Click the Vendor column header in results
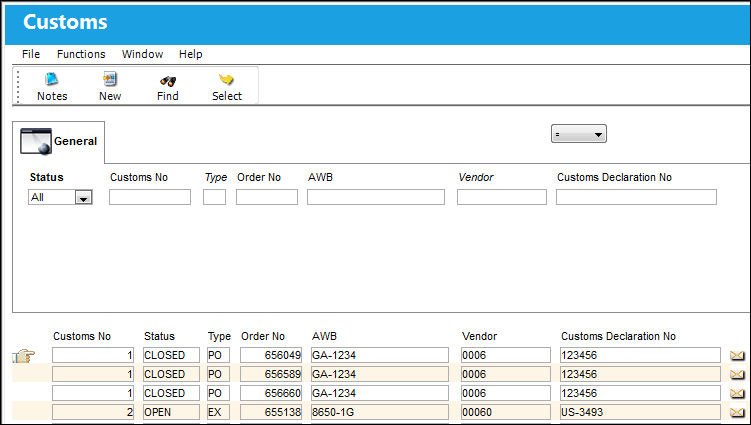The height and width of the screenshot is (425, 751). pos(479,336)
